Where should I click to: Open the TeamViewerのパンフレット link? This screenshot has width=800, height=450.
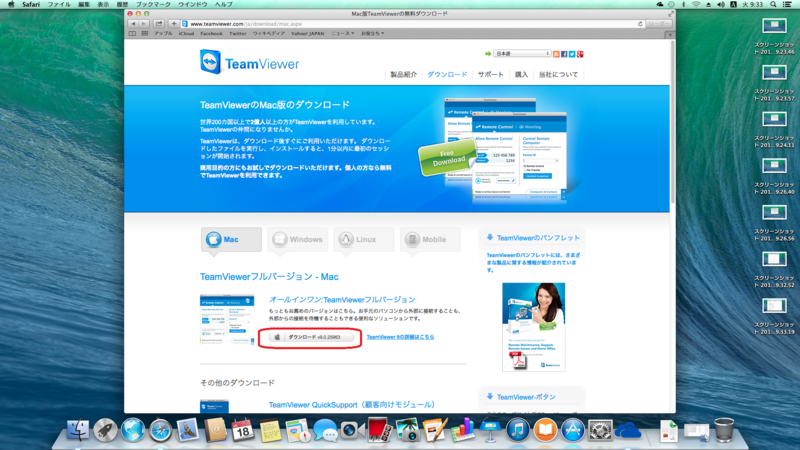tap(538, 238)
